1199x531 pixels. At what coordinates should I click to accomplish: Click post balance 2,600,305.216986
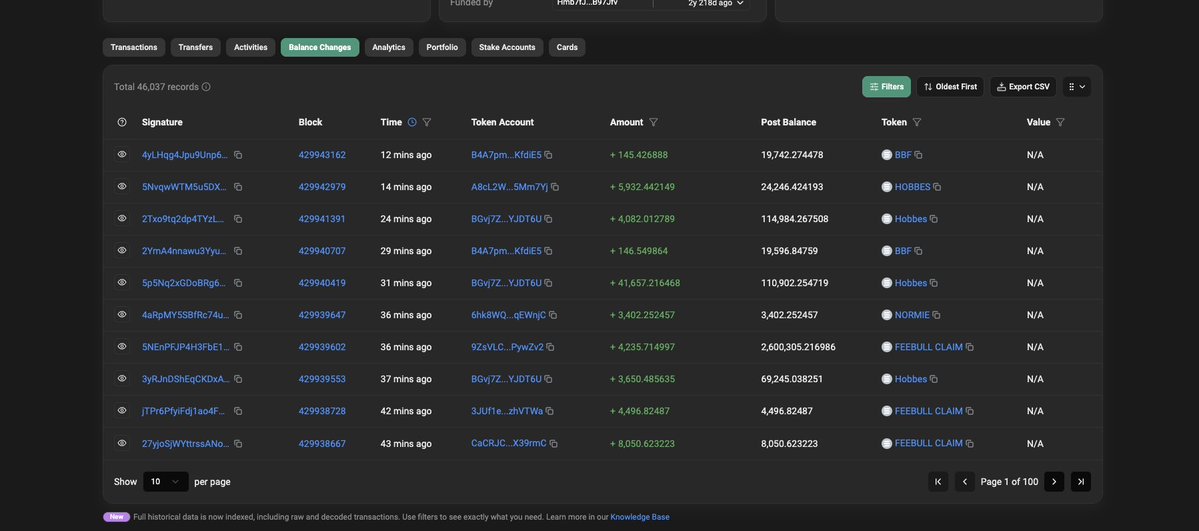pos(798,347)
